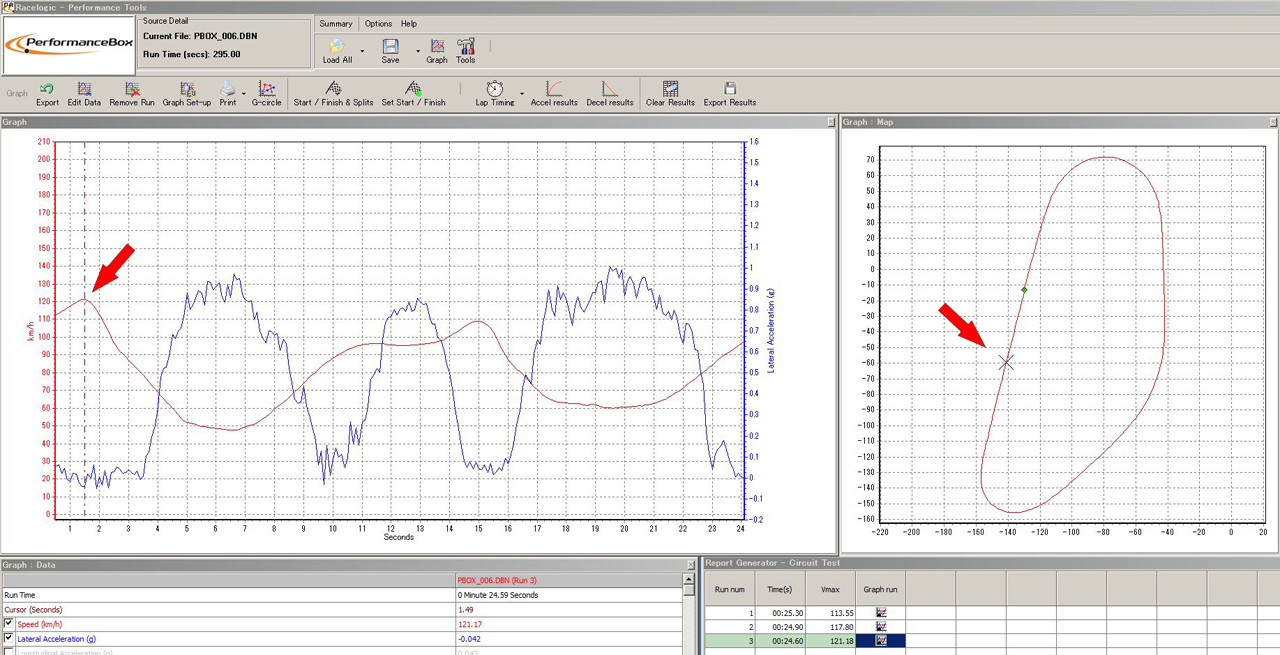Open the Lap Timing dropdown arrow
The height and width of the screenshot is (655, 1280).
[x=522, y=94]
